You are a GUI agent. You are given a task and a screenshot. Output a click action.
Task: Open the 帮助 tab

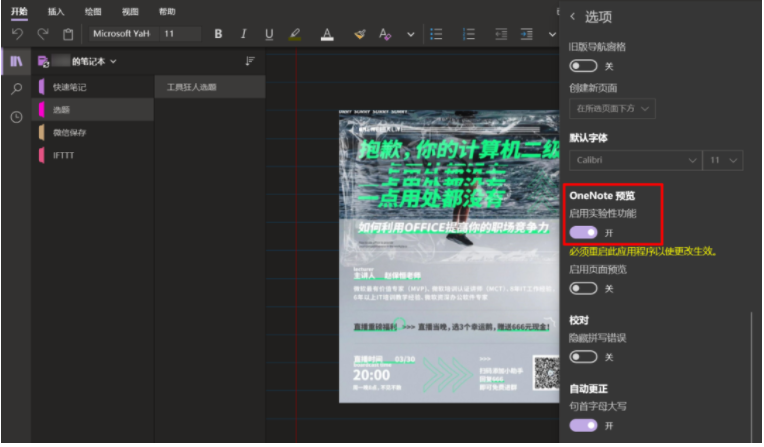[167, 11]
